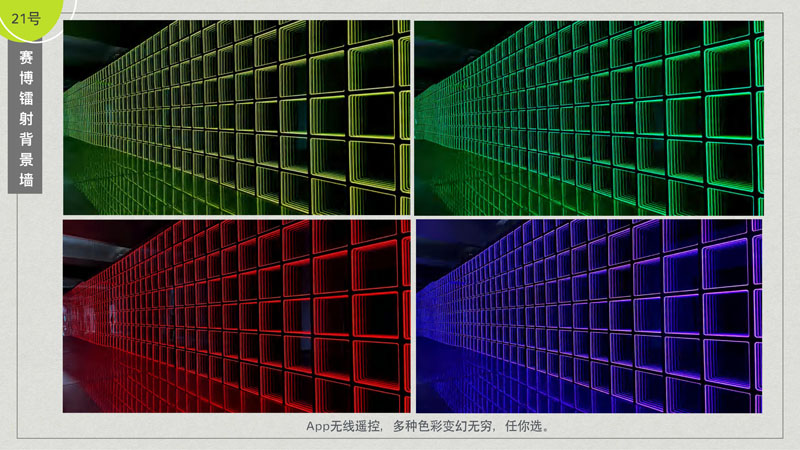
Task: Open the green laser wall photo
Action: click(x=589, y=118)
